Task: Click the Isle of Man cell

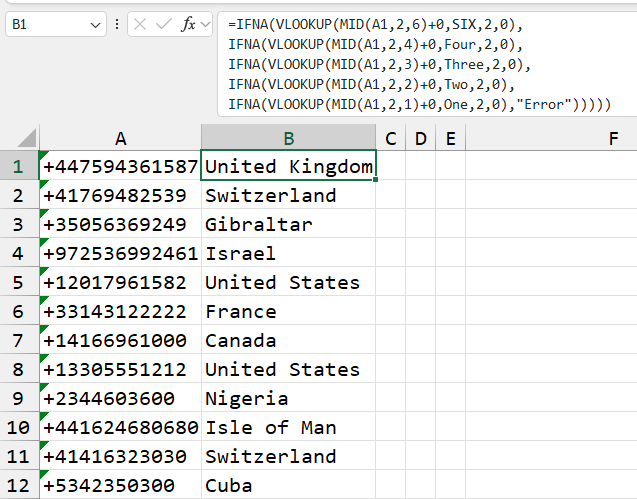Action: [x=288, y=428]
